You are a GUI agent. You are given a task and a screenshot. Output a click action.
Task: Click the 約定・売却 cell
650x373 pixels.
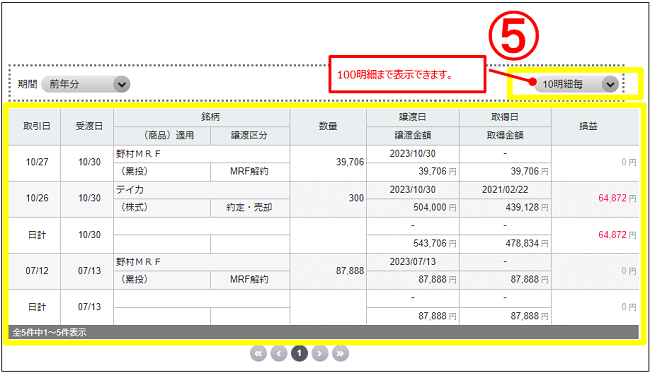point(250,208)
